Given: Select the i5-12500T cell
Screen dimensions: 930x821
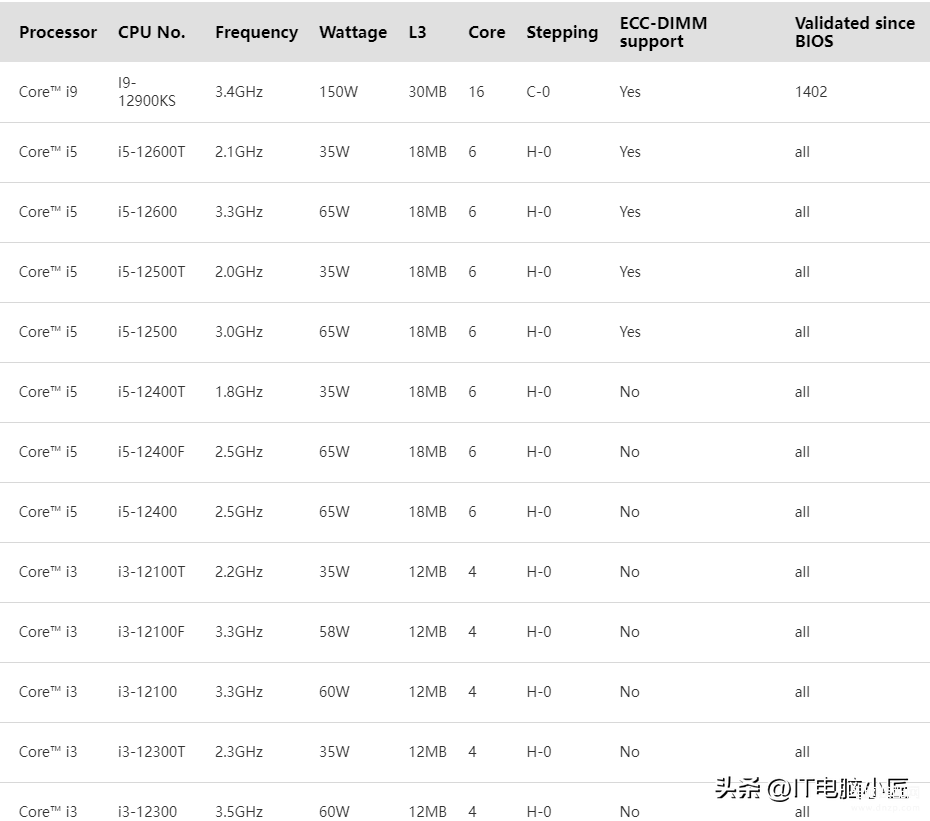Looking at the screenshot, I should point(151,272).
